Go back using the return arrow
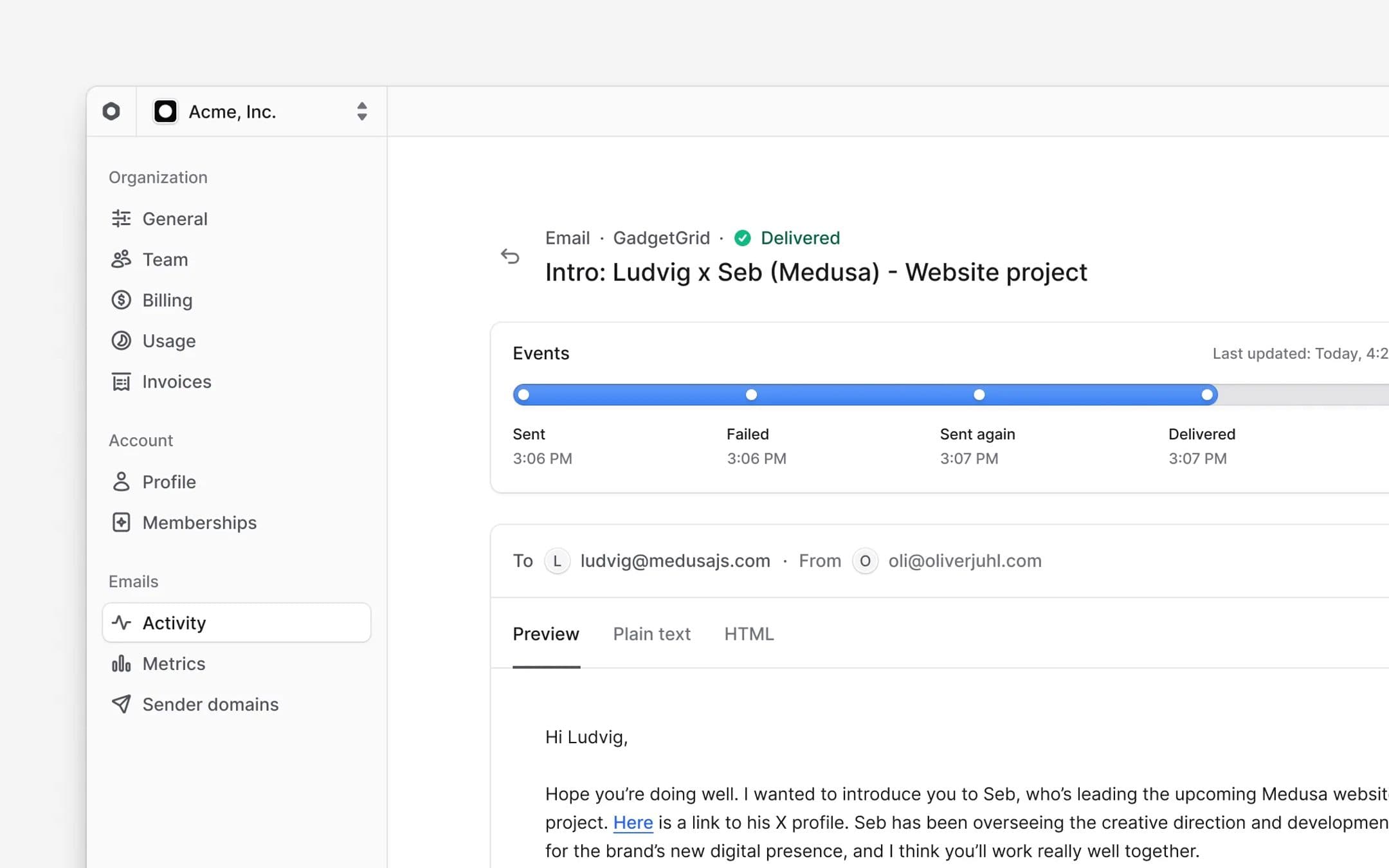 510,257
